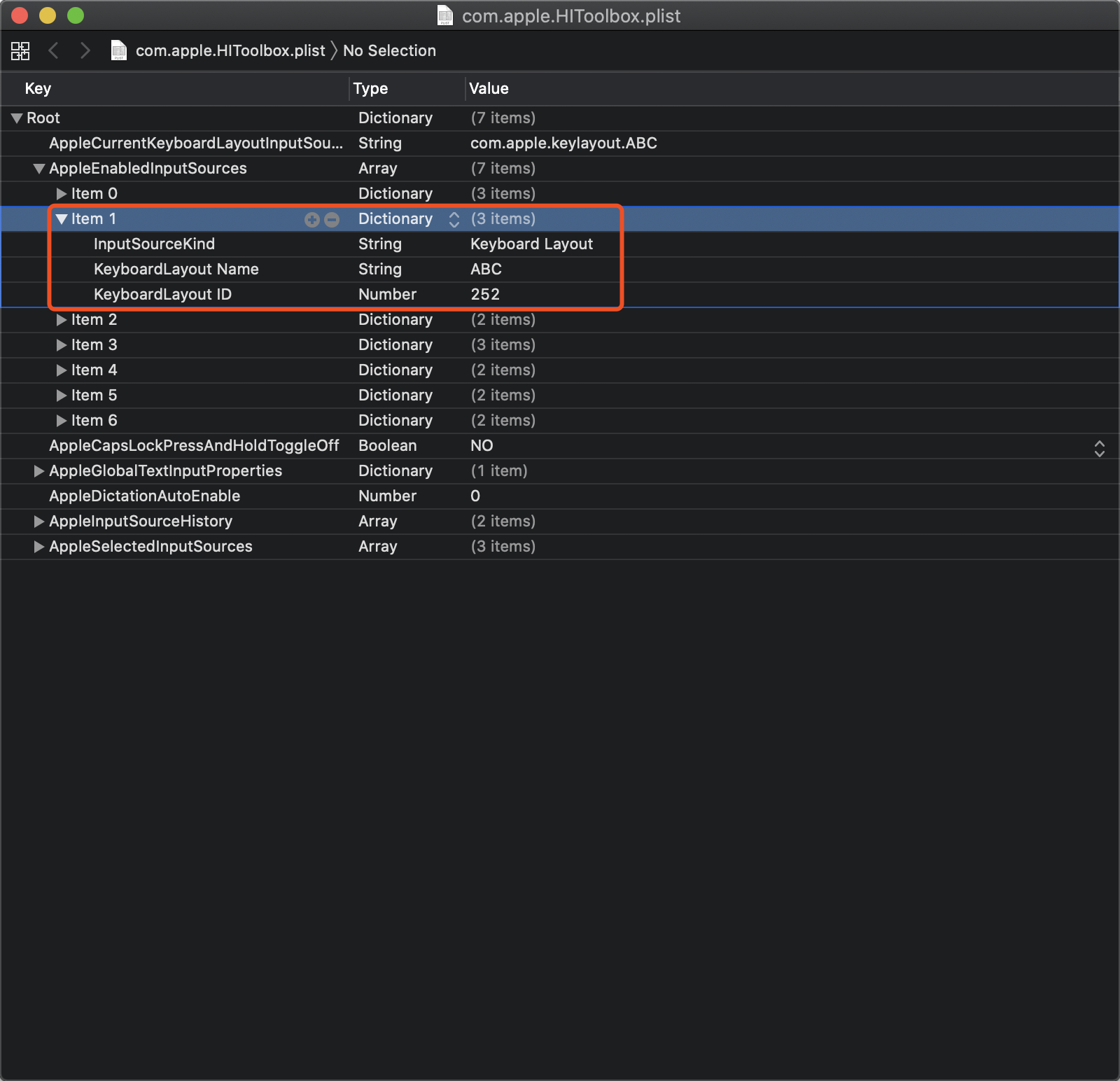This screenshot has width=1120, height=1081.
Task: Add a row with Item 1 plus icon
Action: [x=312, y=220]
